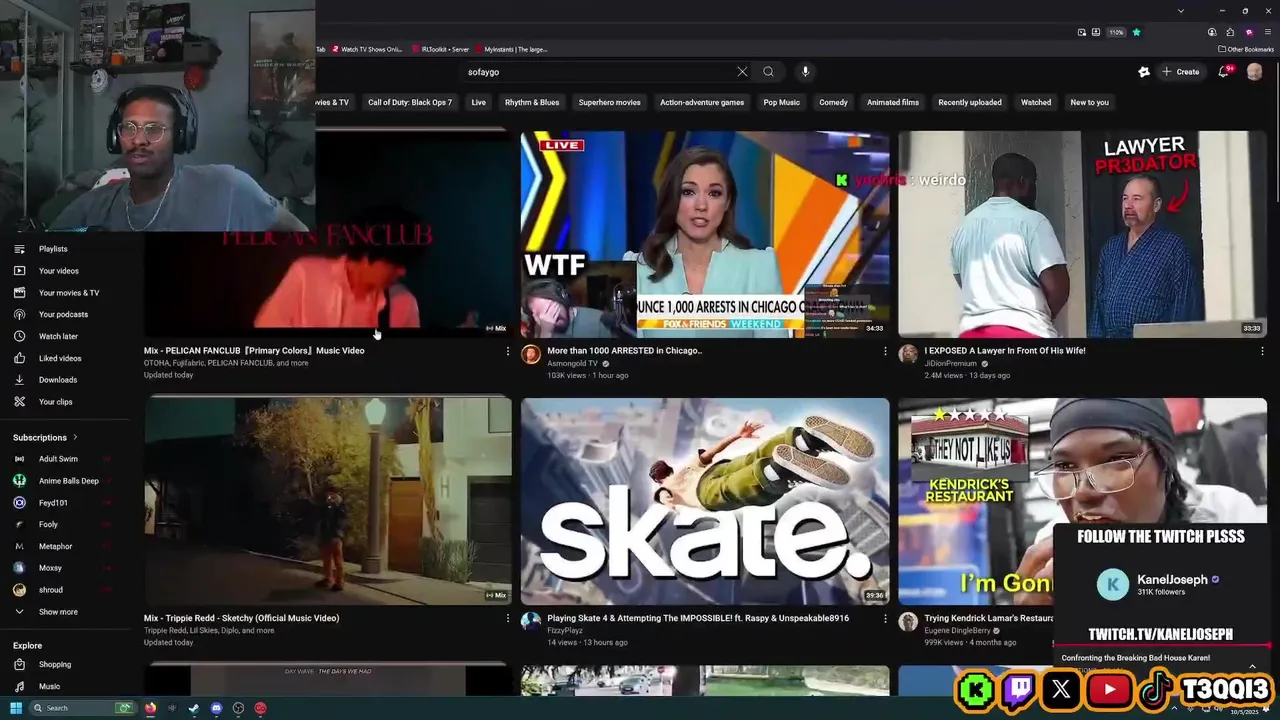1280x720 pixels.
Task: Open OBS Studio from the taskbar
Action: coord(238,708)
